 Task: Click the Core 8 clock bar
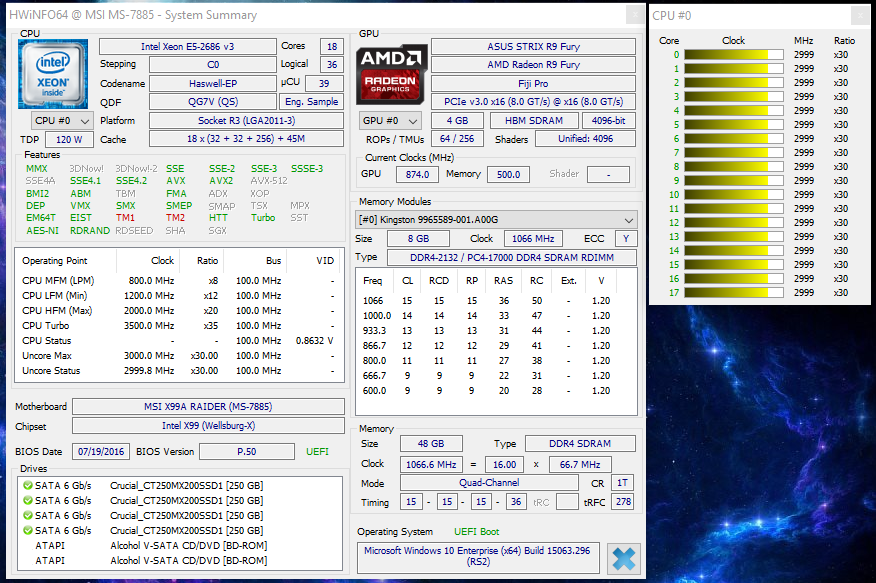[x=734, y=166]
